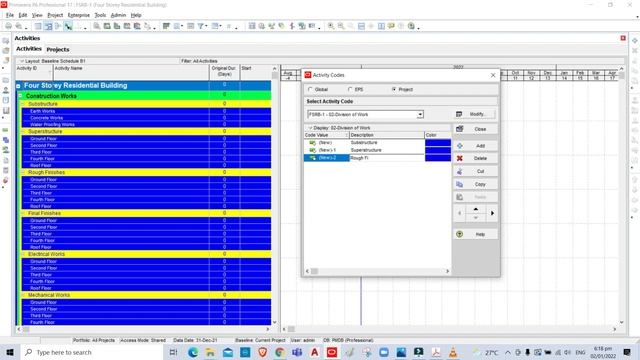
Task: Collapse the Electrical Works group band
Action: (23, 254)
